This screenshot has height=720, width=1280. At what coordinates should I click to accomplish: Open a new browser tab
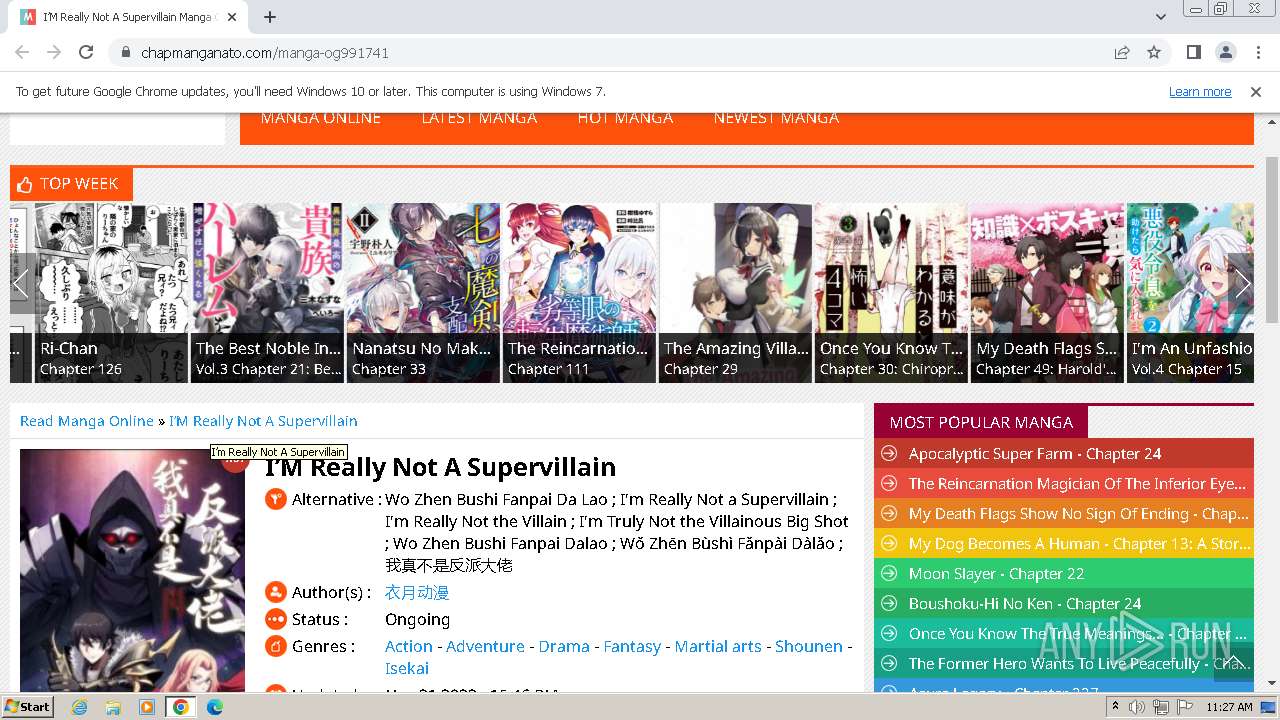click(x=270, y=17)
